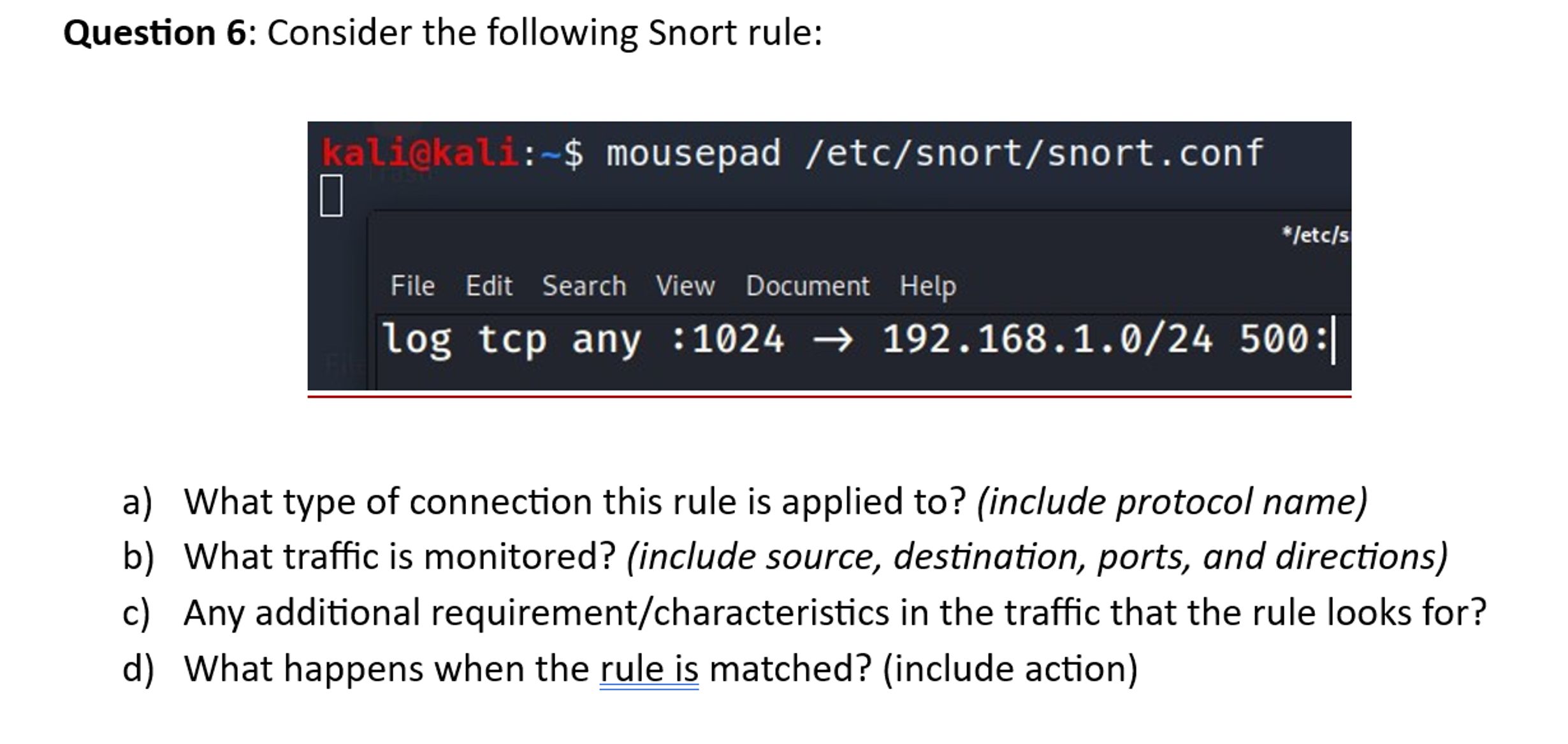The width and height of the screenshot is (1568, 744).
Task: Open the Help menu in Mousepad
Action: 927,286
